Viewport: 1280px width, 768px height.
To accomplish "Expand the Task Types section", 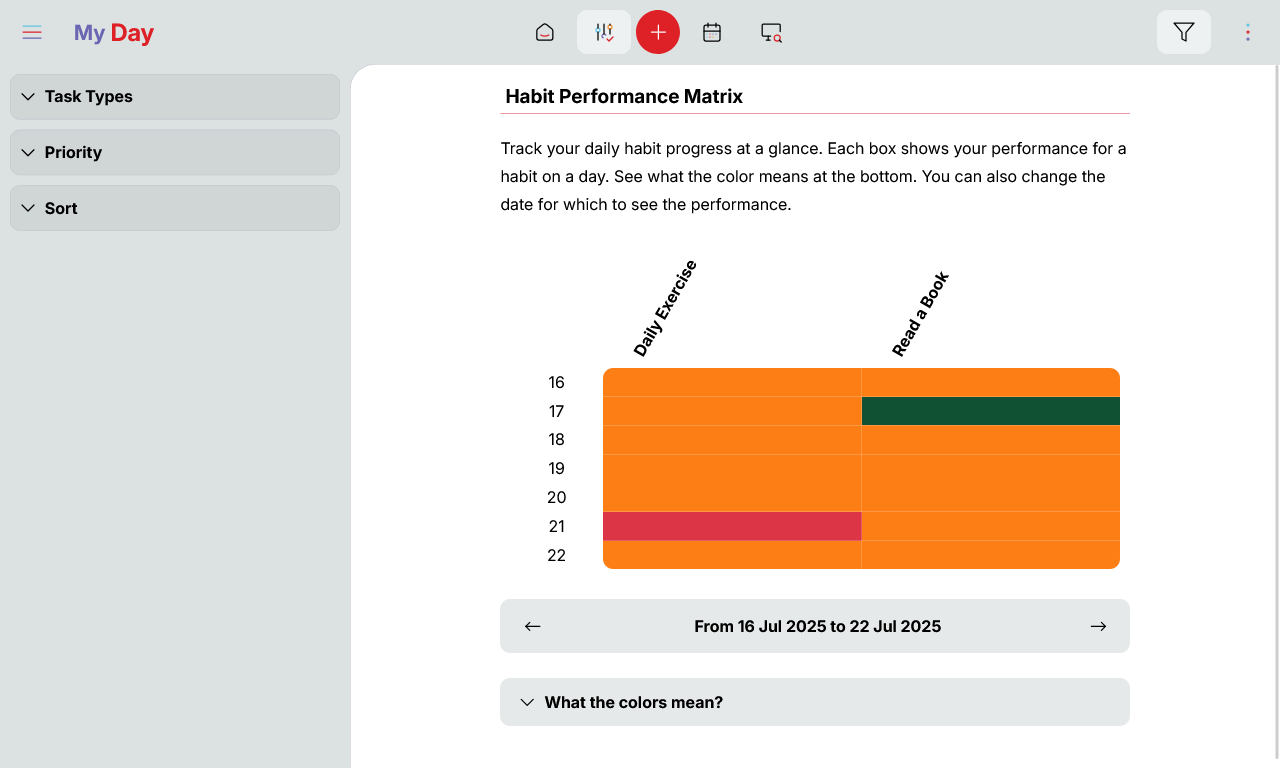I will 175,97.
